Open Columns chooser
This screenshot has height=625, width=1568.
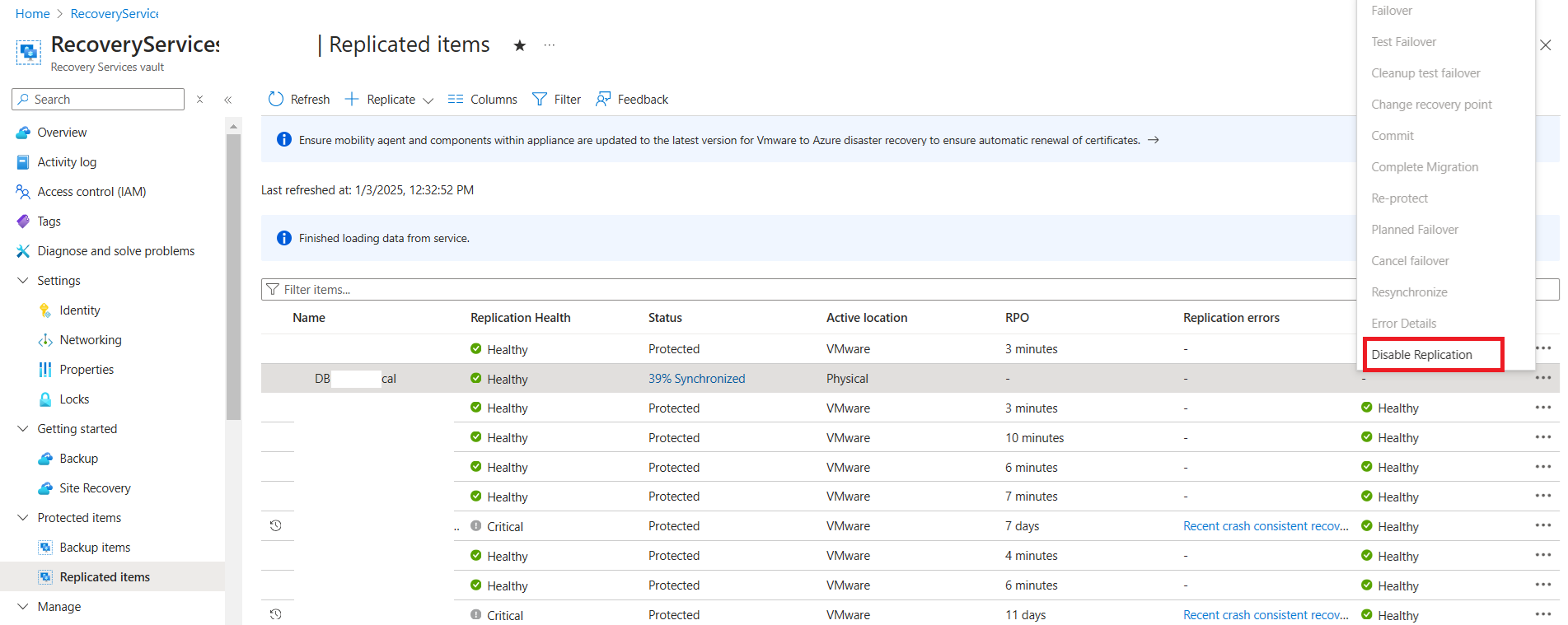(482, 99)
